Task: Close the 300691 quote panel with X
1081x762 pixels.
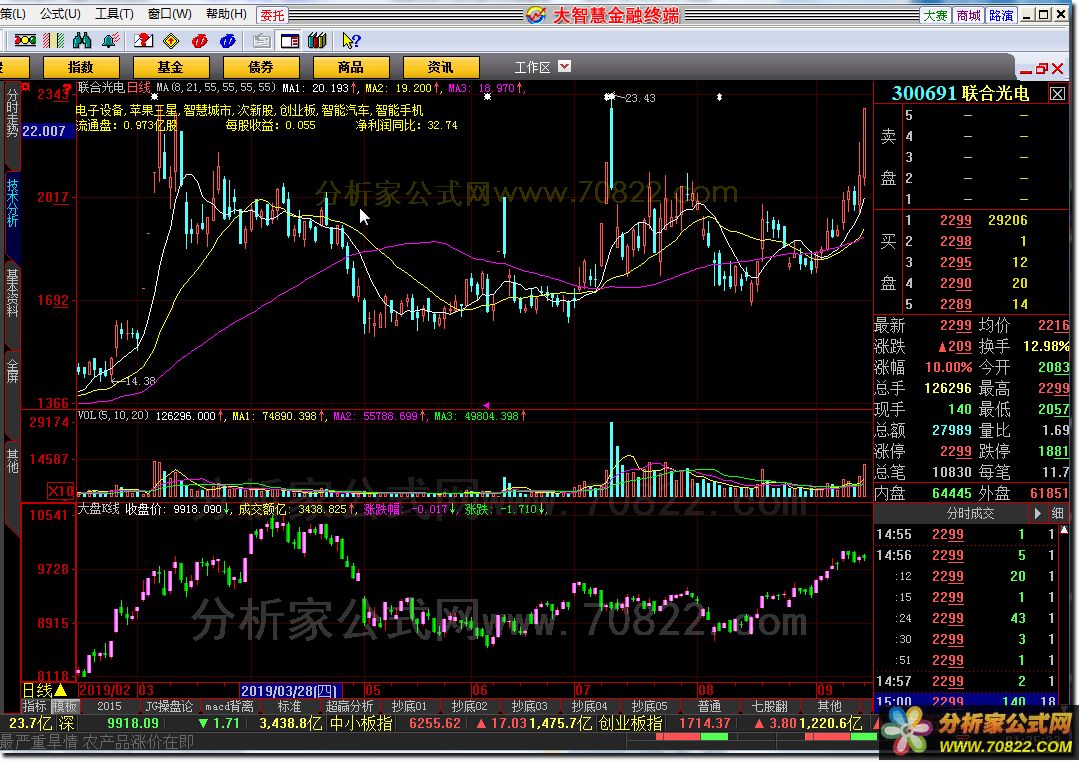Action: tap(1058, 94)
